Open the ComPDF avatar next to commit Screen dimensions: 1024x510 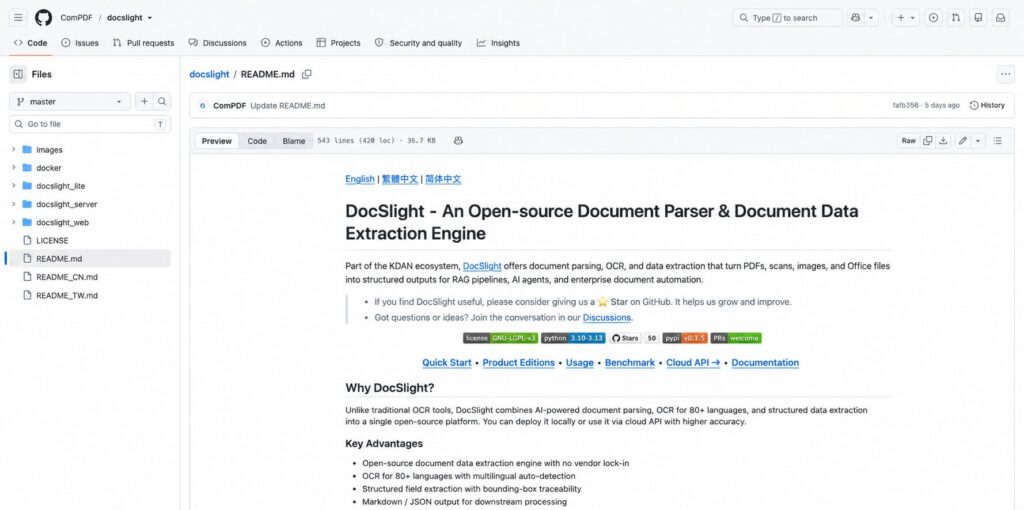coord(202,105)
